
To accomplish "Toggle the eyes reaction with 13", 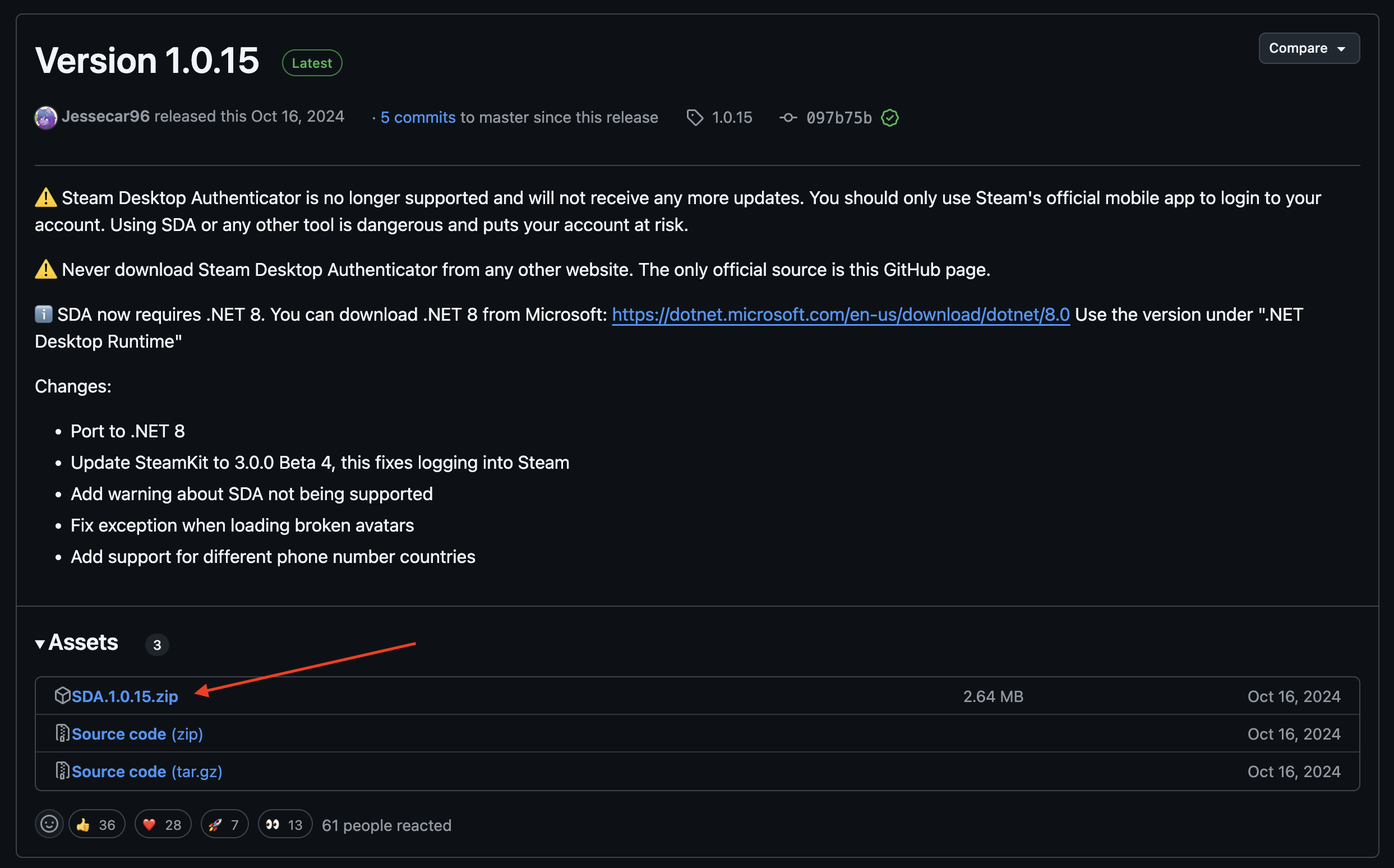I will 285,824.
